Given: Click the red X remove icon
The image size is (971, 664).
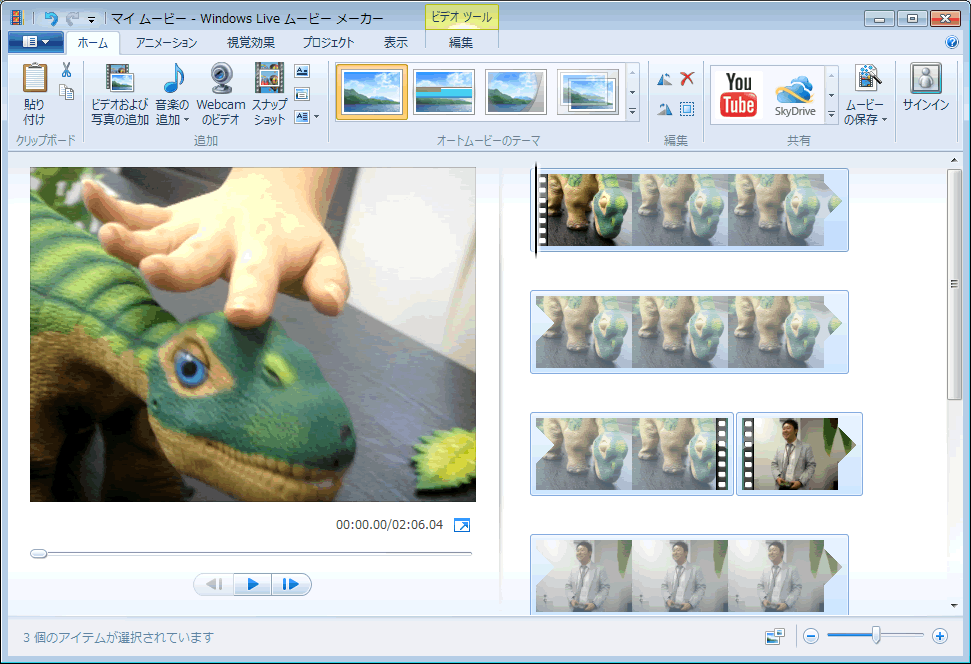Looking at the screenshot, I should pyautogui.click(x=687, y=79).
